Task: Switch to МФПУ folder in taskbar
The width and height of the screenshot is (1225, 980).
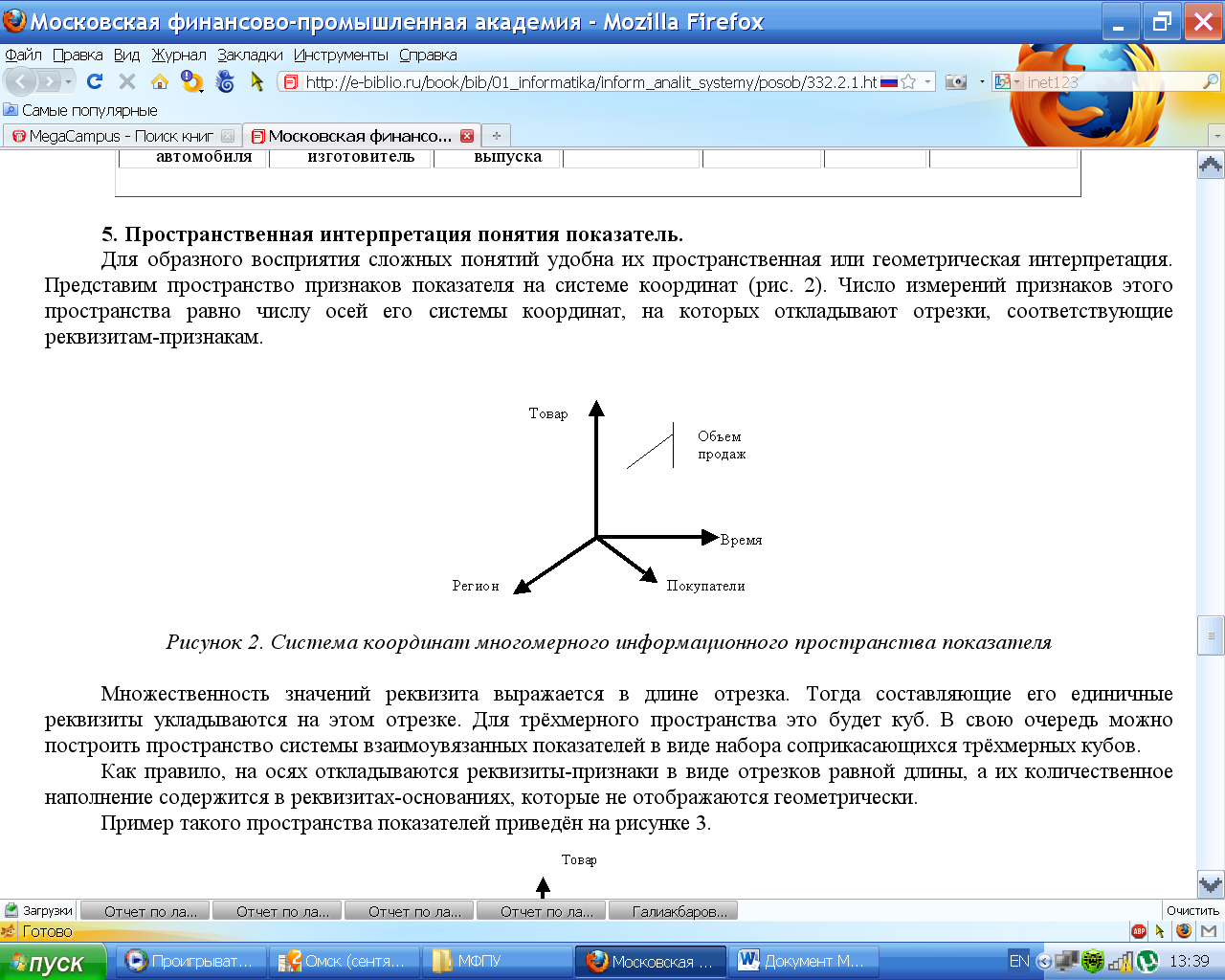Action: pos(498,961)
